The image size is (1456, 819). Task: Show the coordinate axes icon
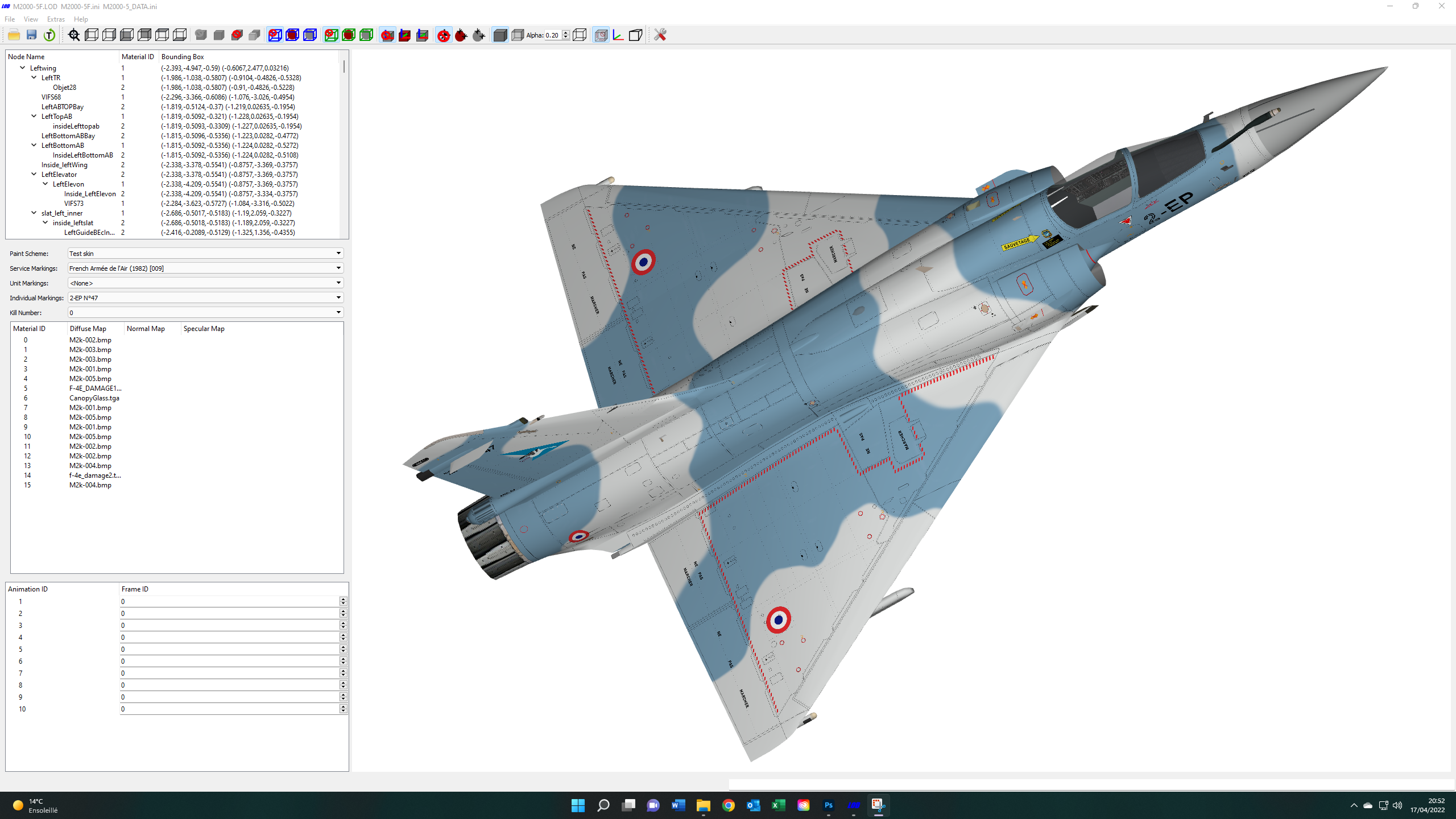point(618,35)
